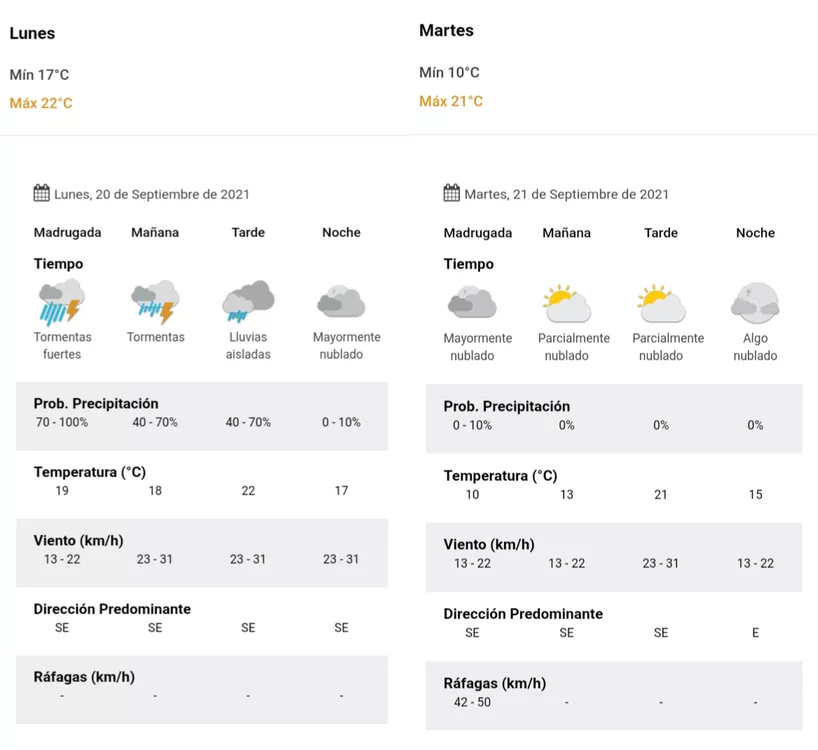
Task: Select the Parcialmente nublado sun icon for Martes Mañana
Action: pyautogui.click(x=567, y=299)
